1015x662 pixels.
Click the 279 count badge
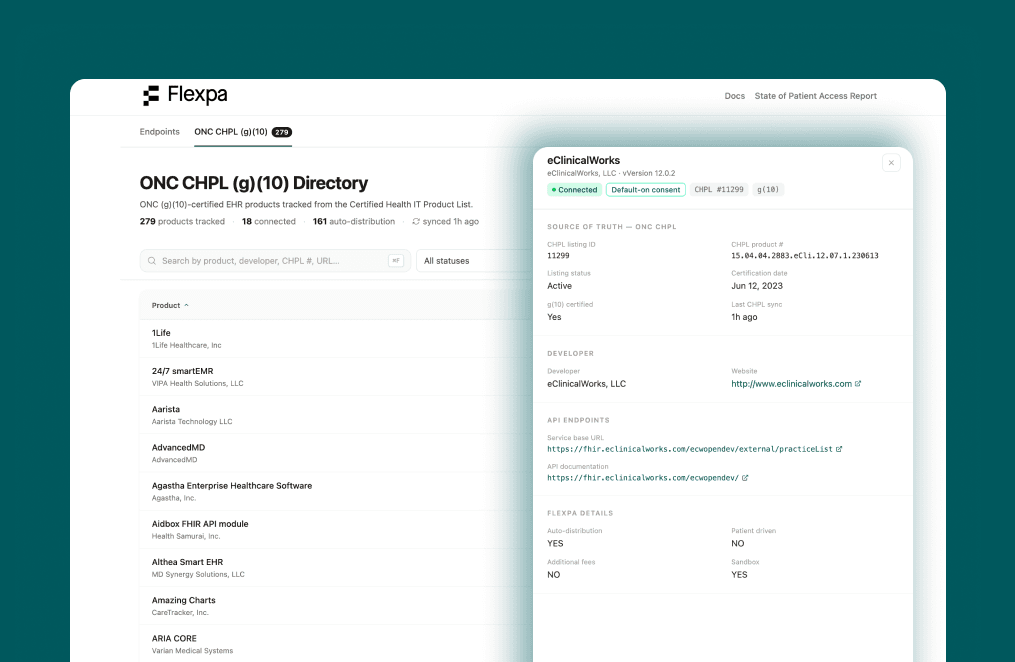[x=282, y=132]
